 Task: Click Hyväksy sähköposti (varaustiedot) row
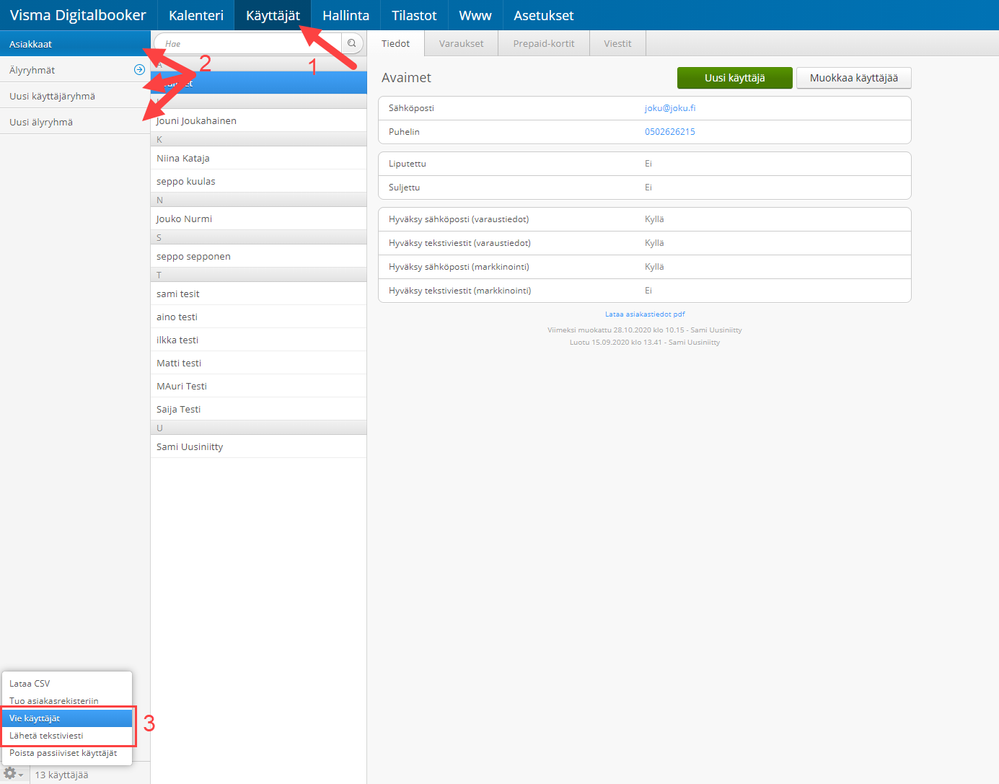click(x=645, y=219)
